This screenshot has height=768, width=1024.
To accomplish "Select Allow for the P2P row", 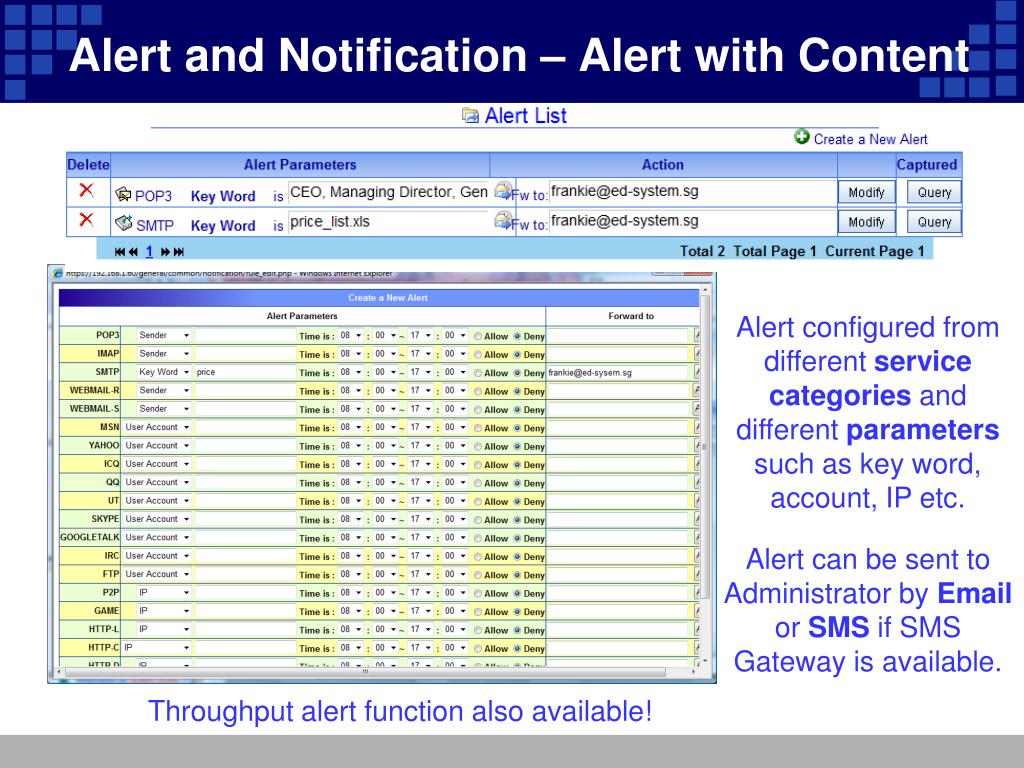I will pos(478,593).
